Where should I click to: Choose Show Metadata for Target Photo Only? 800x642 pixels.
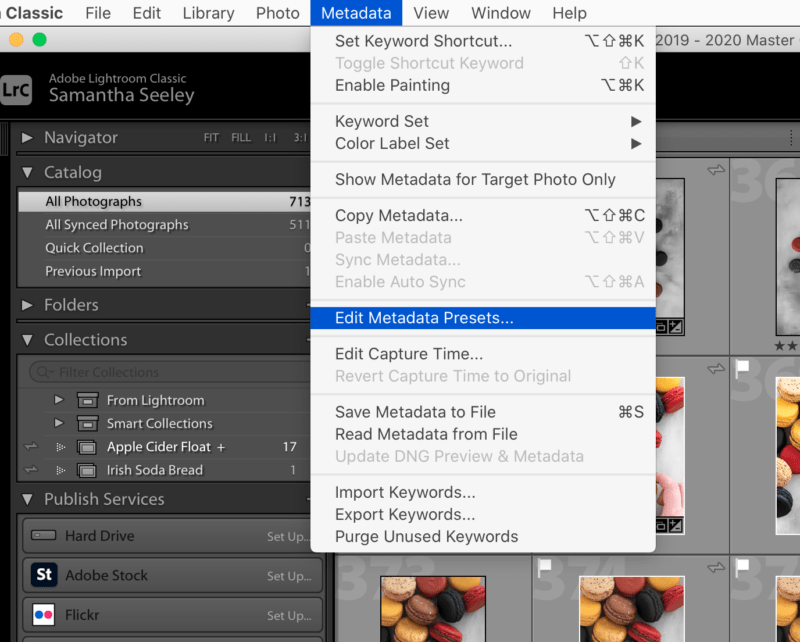[483, 180]
